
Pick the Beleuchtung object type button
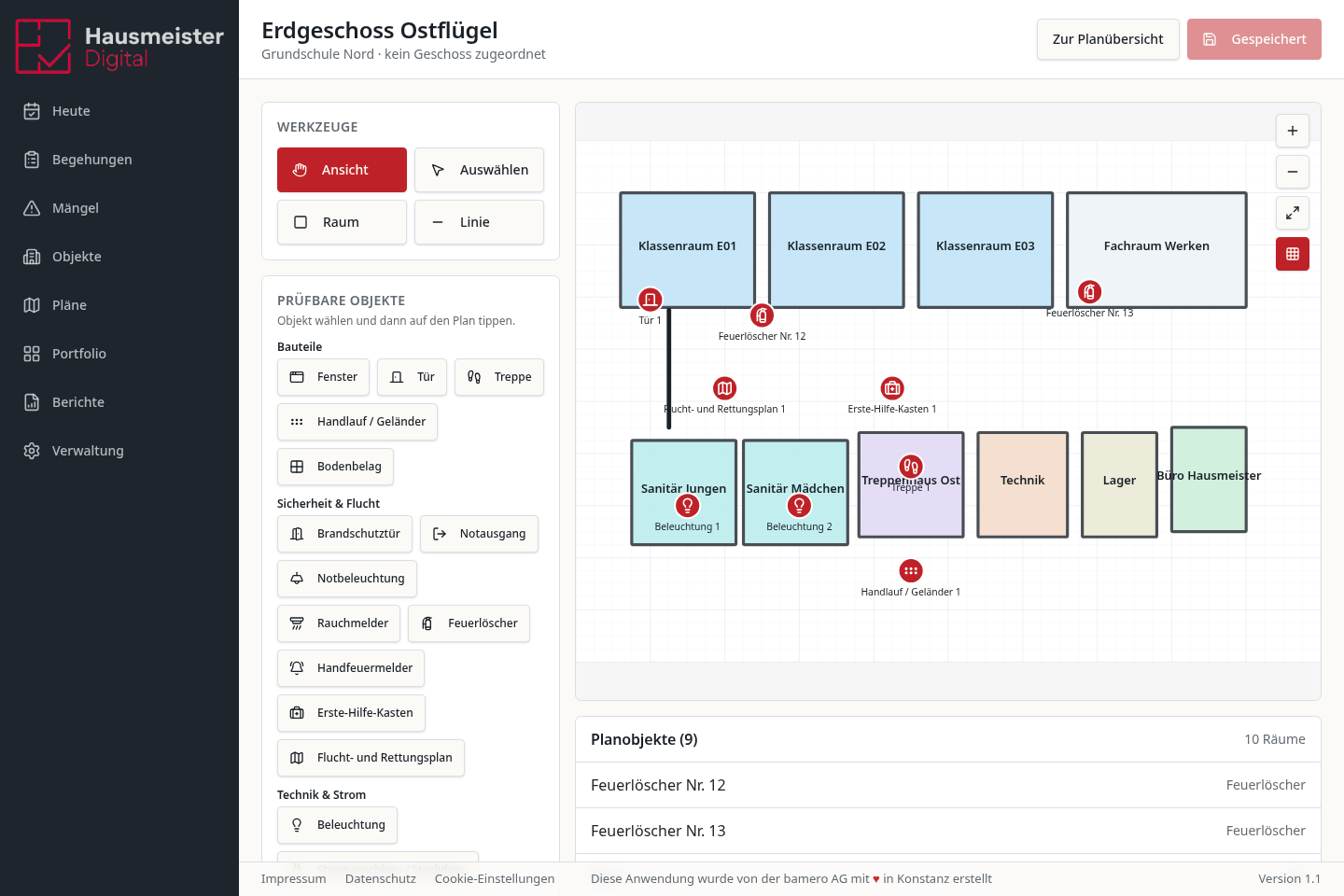tap(337, 825)
